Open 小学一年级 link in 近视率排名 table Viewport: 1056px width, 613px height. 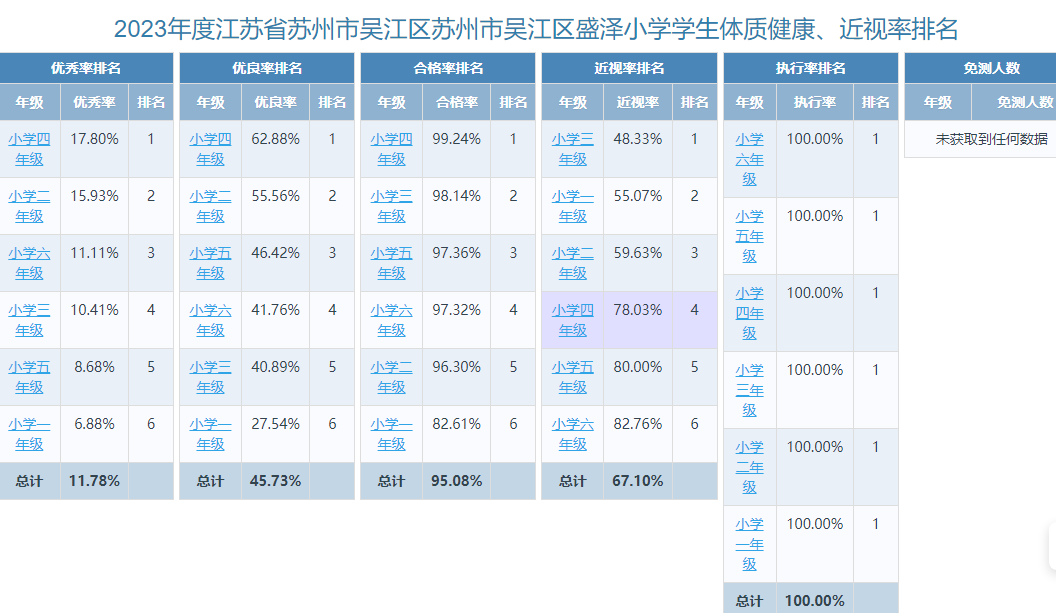(572, 206)
